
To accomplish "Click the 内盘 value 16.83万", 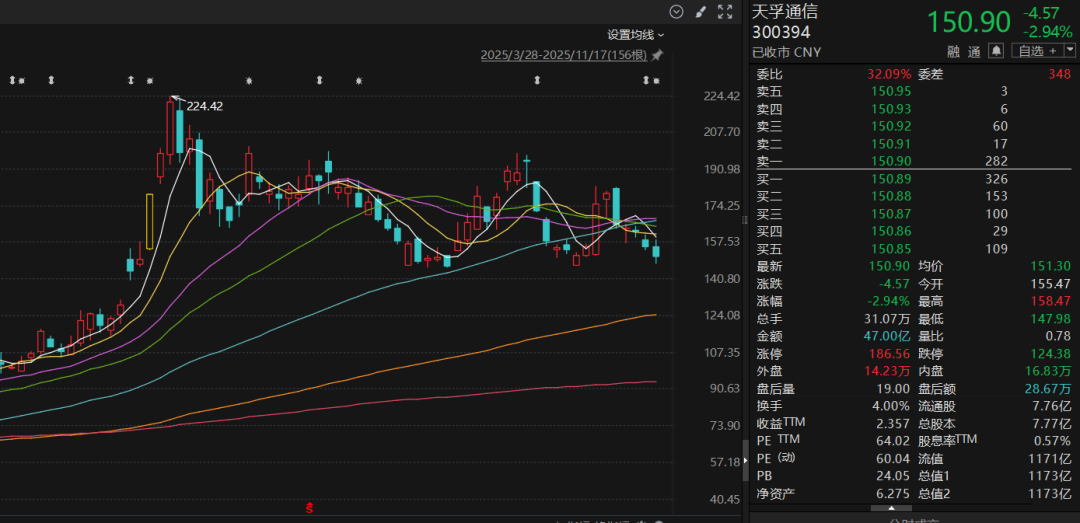I will pos(1050,371).
